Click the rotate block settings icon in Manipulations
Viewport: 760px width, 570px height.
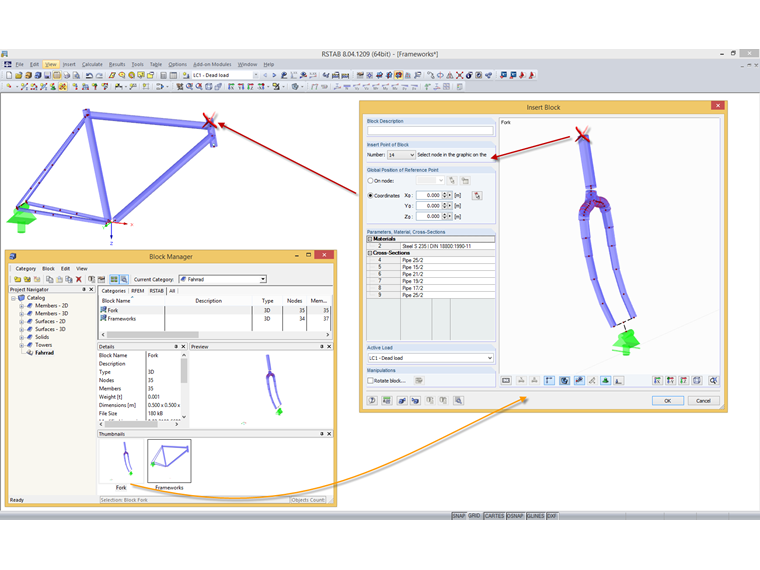[419, 380]
